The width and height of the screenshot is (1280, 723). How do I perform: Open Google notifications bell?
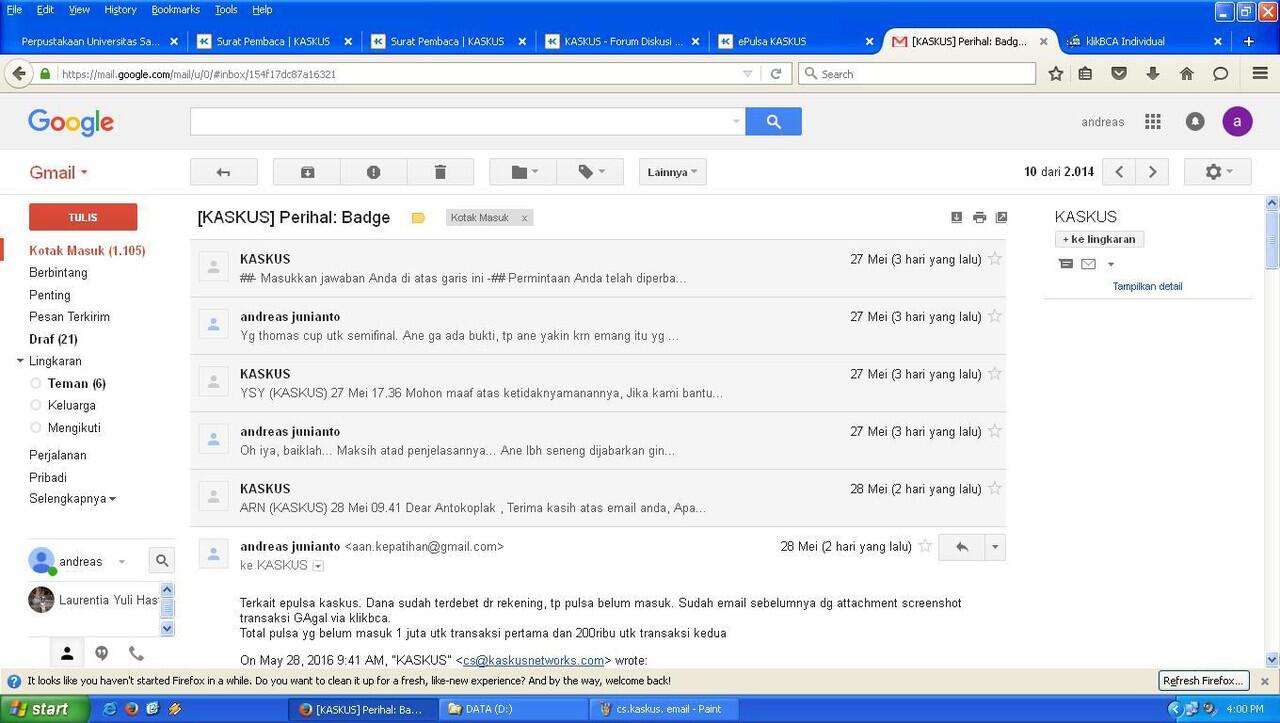coord(1195,121)
